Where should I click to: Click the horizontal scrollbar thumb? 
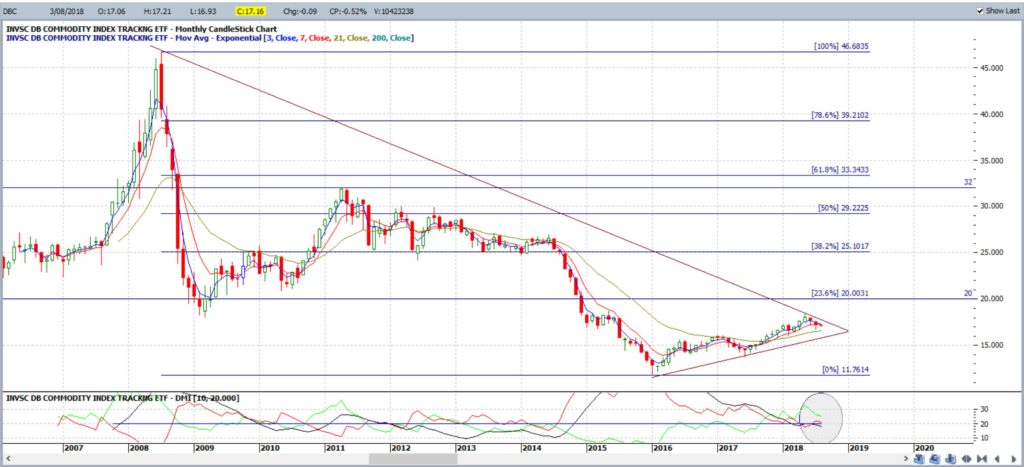[413, 459]
